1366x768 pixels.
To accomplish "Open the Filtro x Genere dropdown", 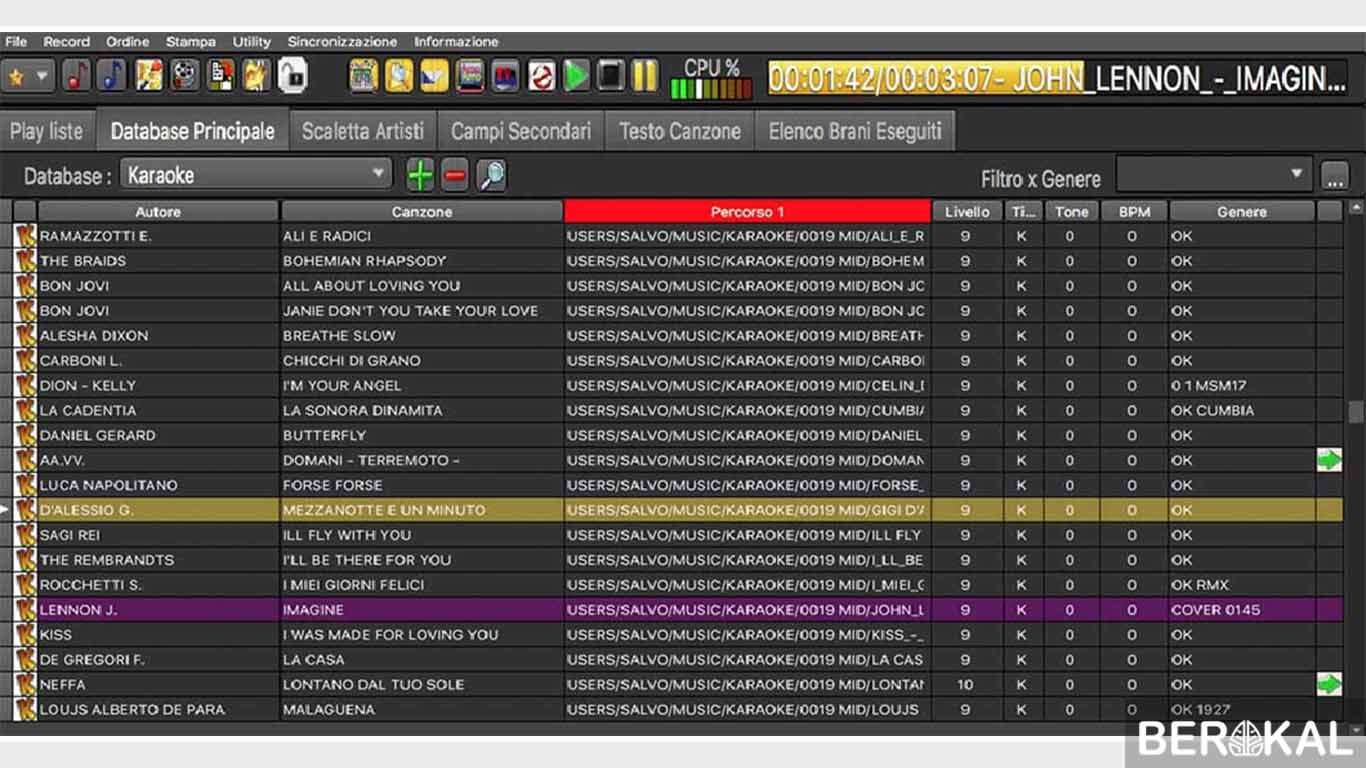I will (1214, 175).
